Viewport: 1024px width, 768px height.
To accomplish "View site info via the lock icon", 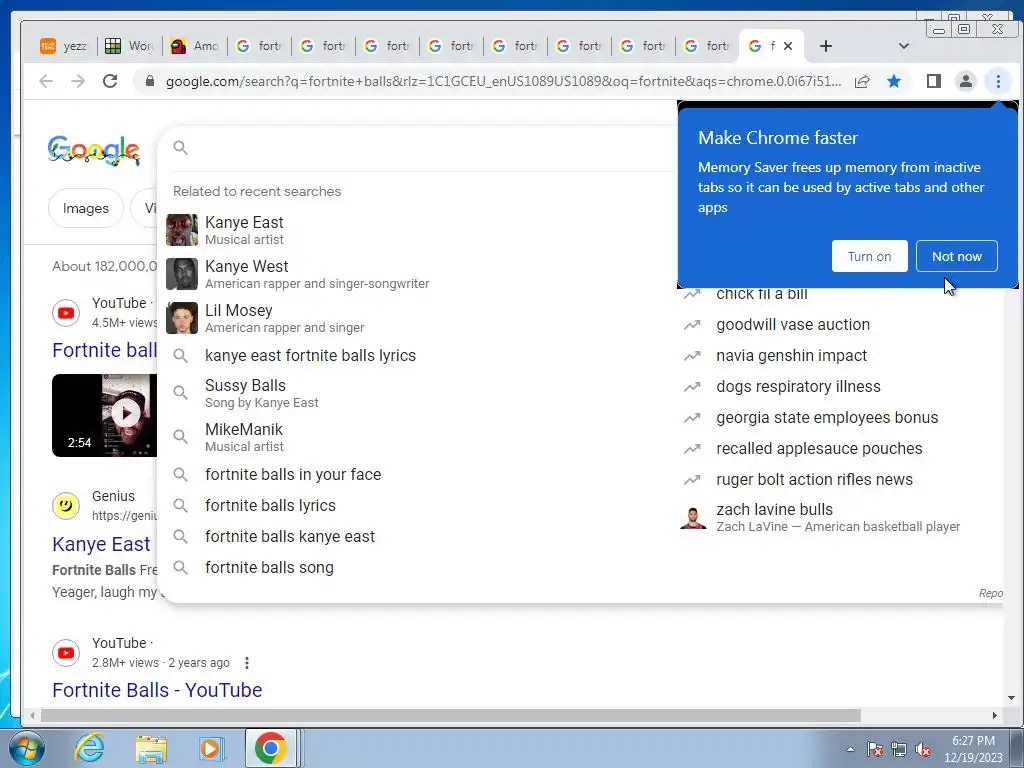I will coord(150,81).
